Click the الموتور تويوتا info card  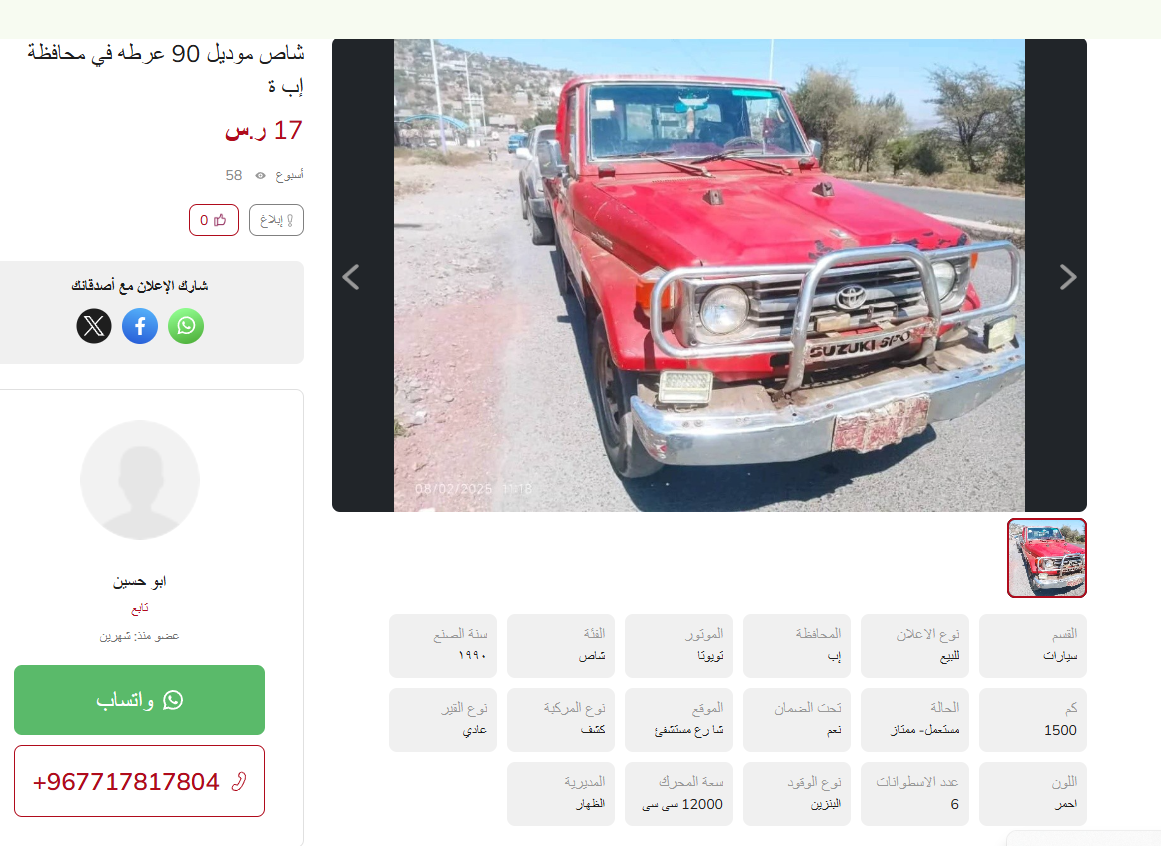(679, 645)
